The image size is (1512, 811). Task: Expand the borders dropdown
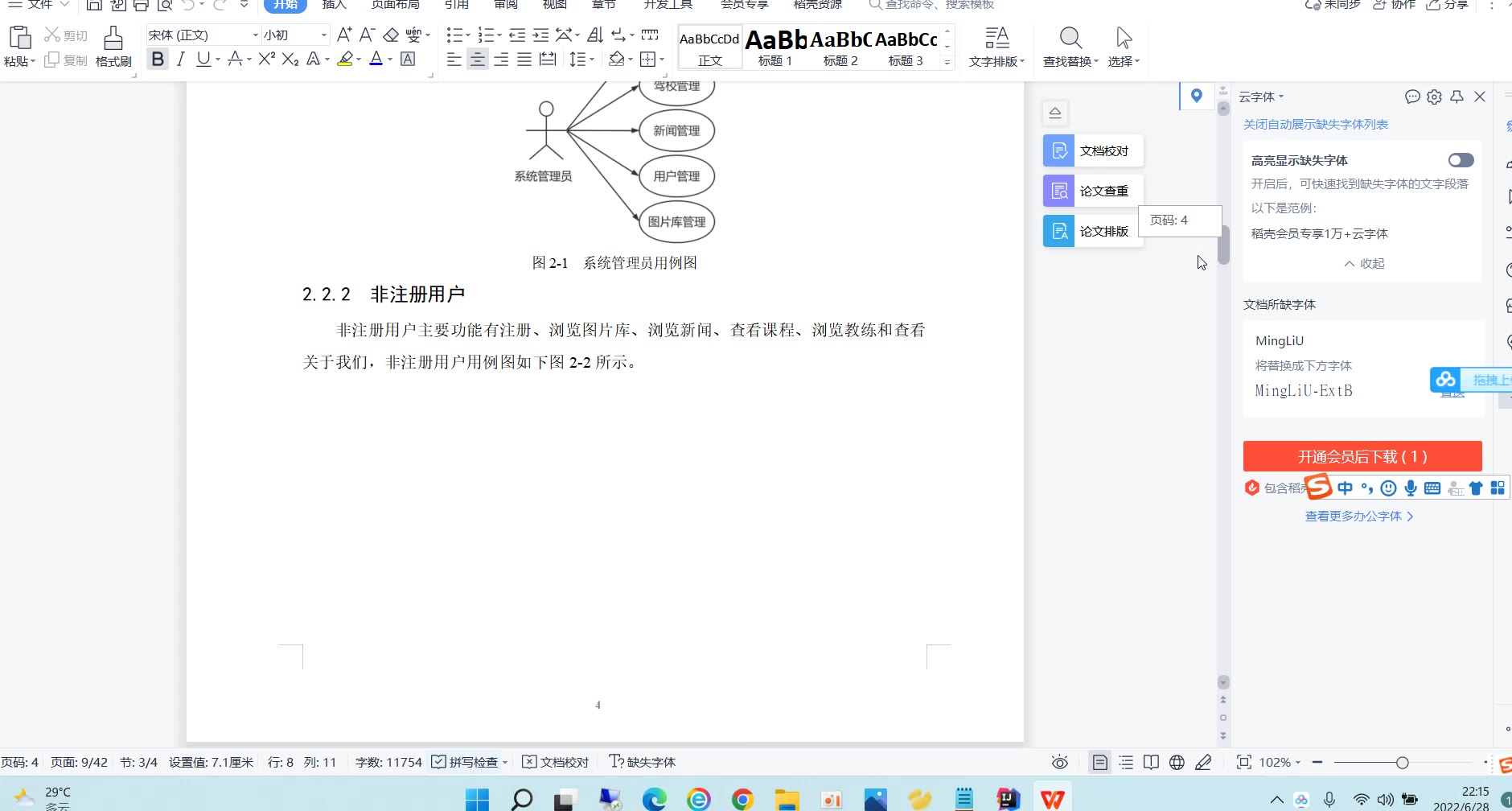(662, 60)
